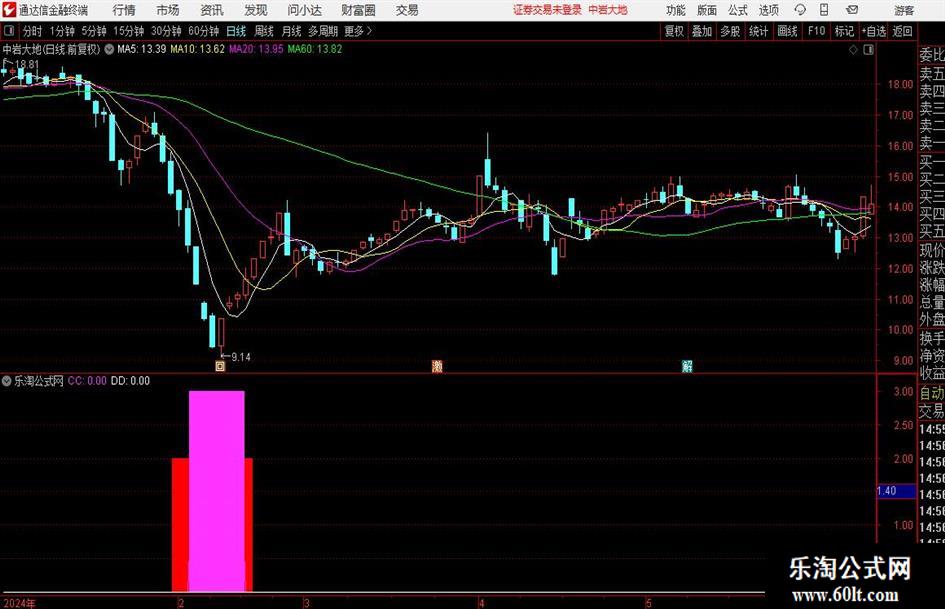Click the MA20: 13.95 indicator label
The width and height of the screenshot is (945, 609).
(256, 49)
